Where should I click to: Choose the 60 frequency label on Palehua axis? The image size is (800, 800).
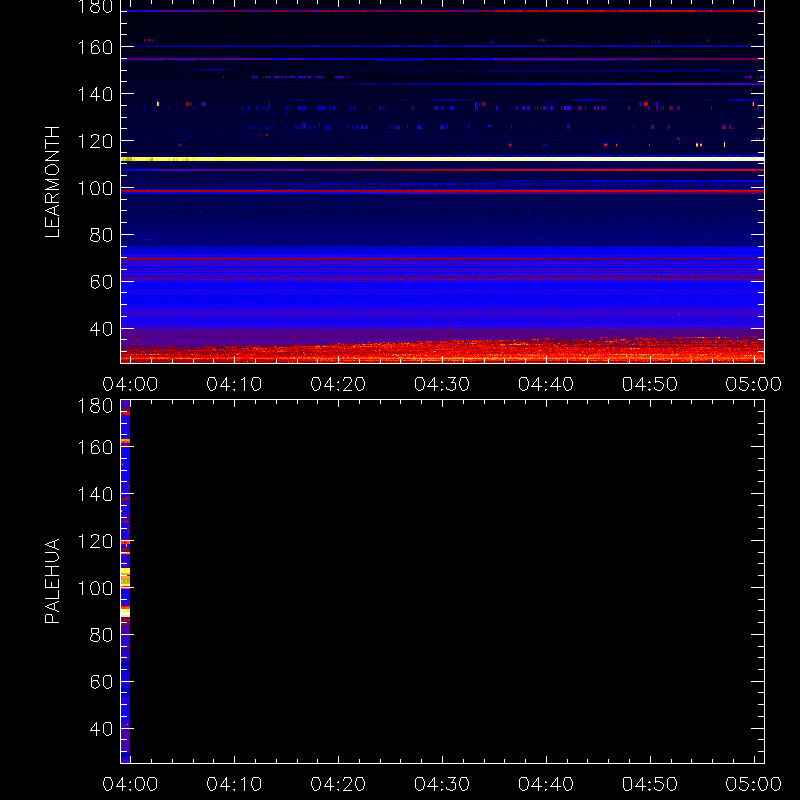click(101, 682)
